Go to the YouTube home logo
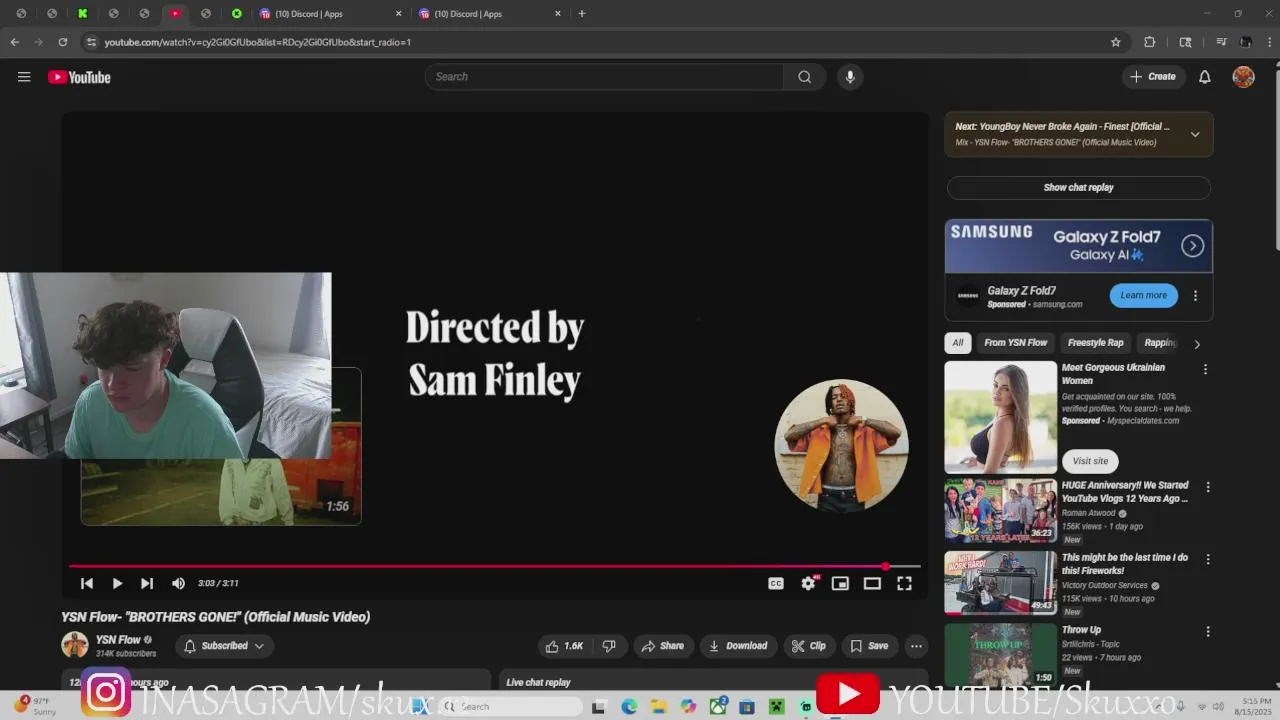This screenshot has width=1280, height=720. click(79, 77)
